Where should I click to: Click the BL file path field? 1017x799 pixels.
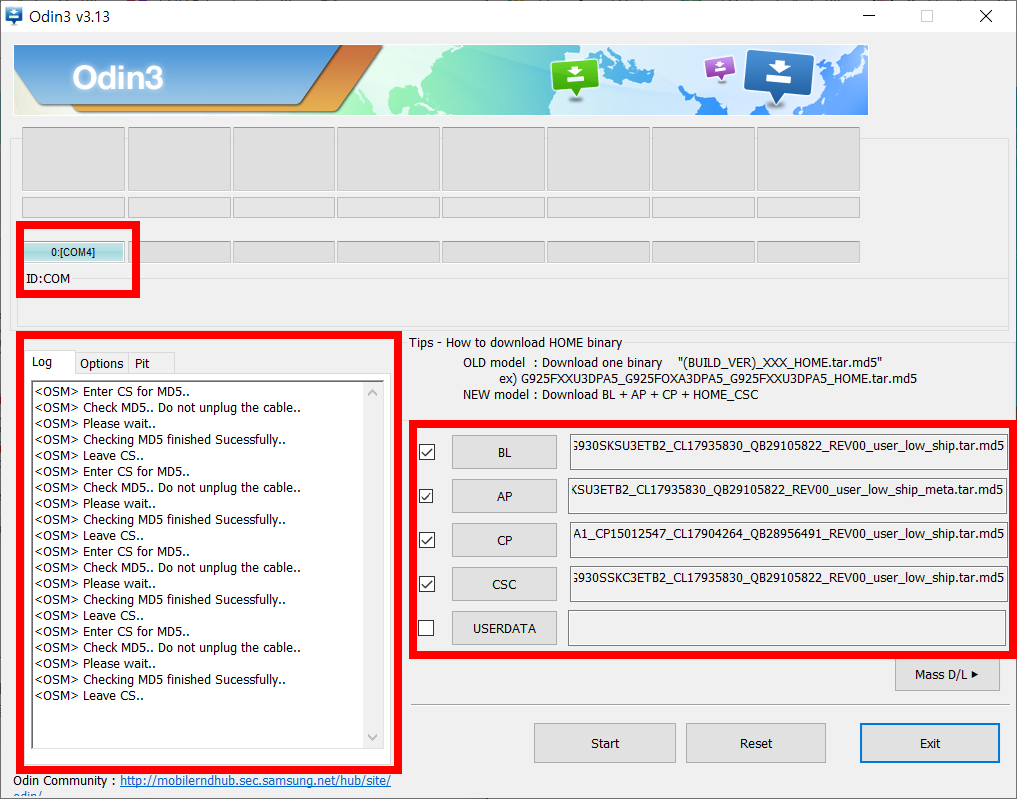(x=788, y=452)
